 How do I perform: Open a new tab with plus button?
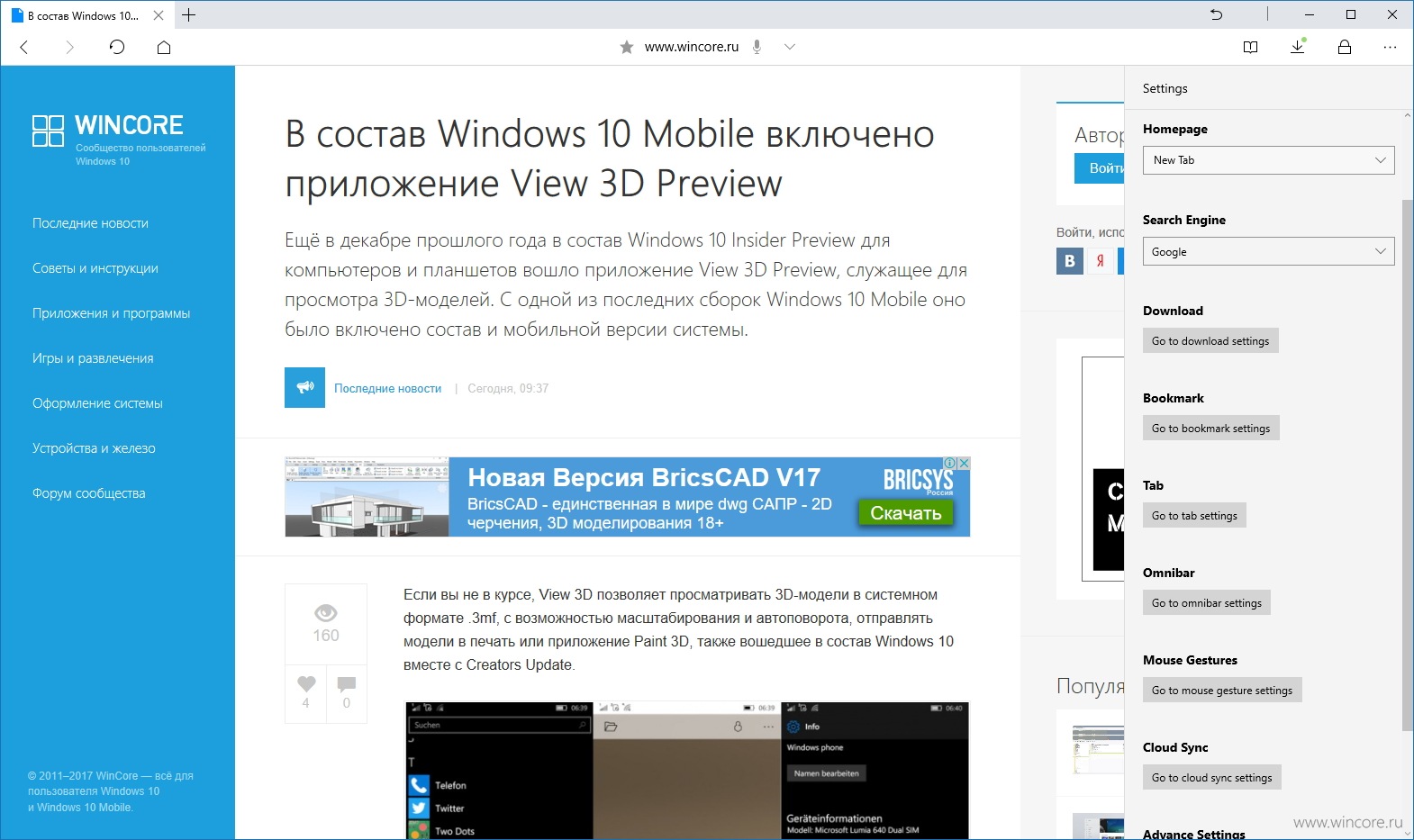[189, 15]
